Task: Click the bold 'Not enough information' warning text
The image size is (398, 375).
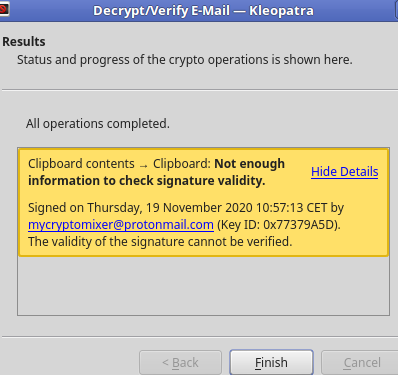Action: click(x=157, y=172)
